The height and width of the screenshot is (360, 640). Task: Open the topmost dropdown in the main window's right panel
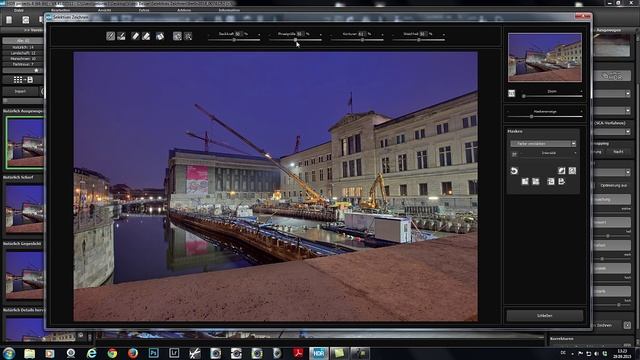[612, 93]
